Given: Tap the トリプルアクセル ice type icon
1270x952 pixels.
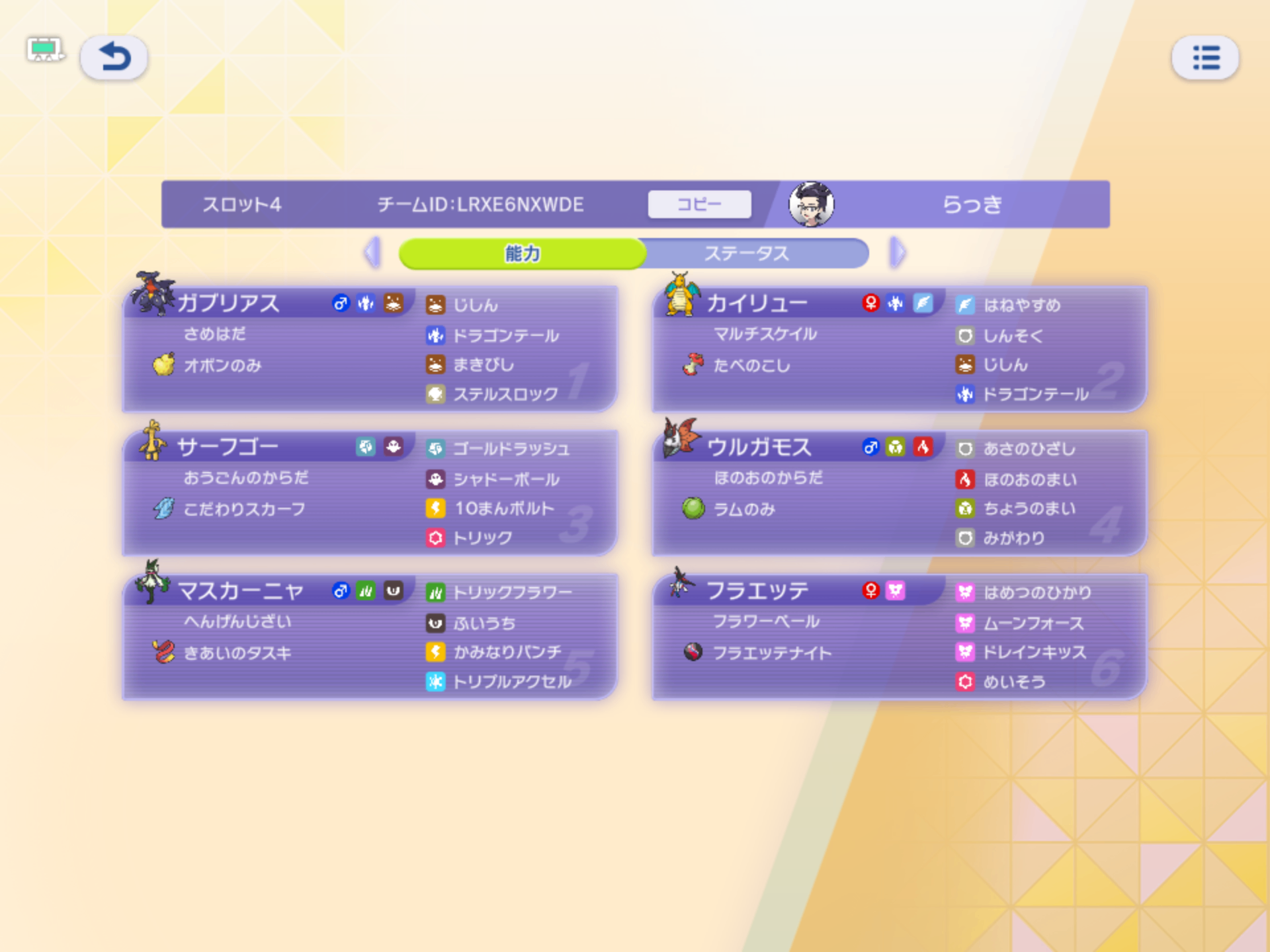Looking at the screenshot, I should [435, 682].
